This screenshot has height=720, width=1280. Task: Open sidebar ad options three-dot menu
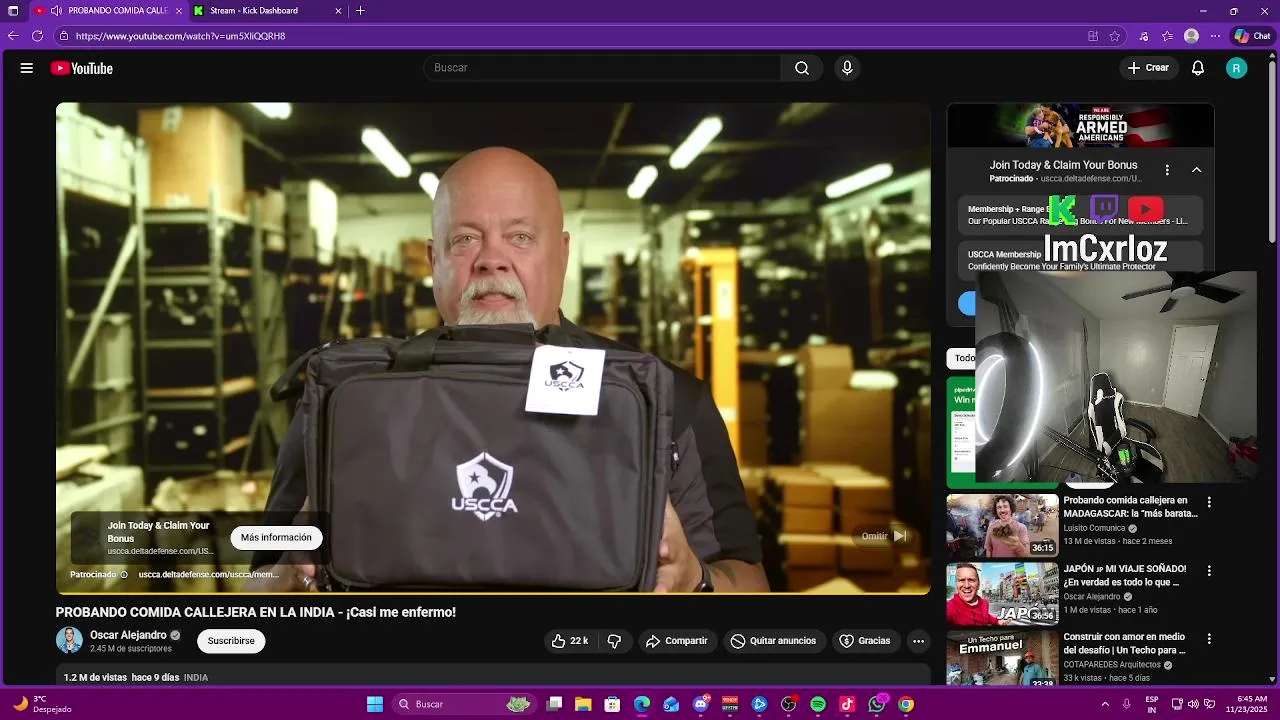tap(1167, 170)
